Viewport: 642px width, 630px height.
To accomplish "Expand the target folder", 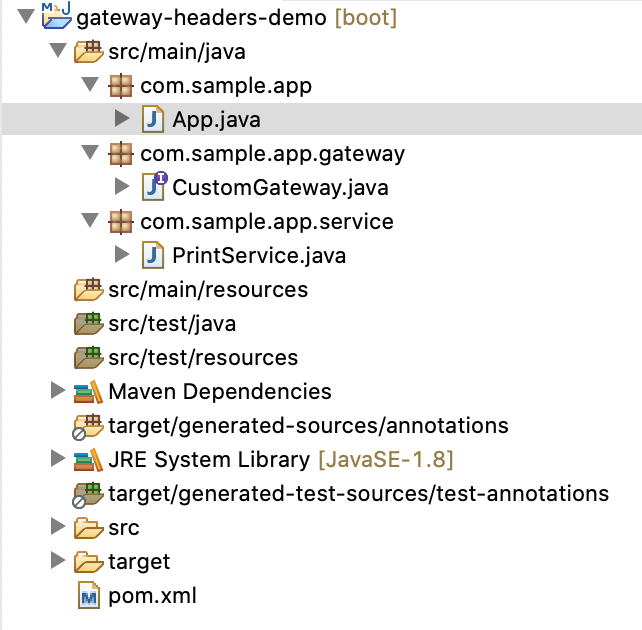I will tap(58, 560).
